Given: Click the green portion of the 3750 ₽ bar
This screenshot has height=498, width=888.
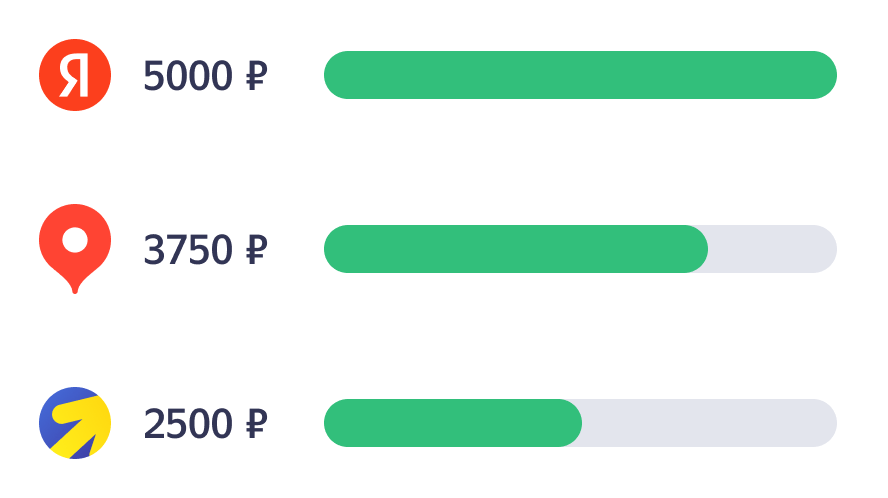Looking at the screenshot, I should coord(515,249).
